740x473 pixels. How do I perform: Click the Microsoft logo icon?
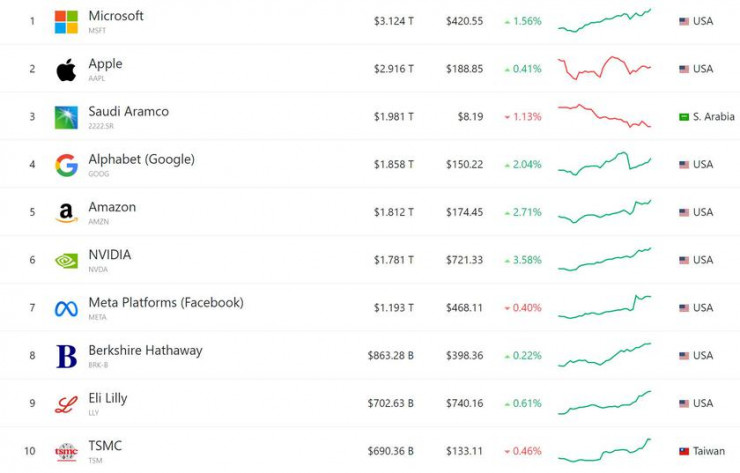pos(66,21)
